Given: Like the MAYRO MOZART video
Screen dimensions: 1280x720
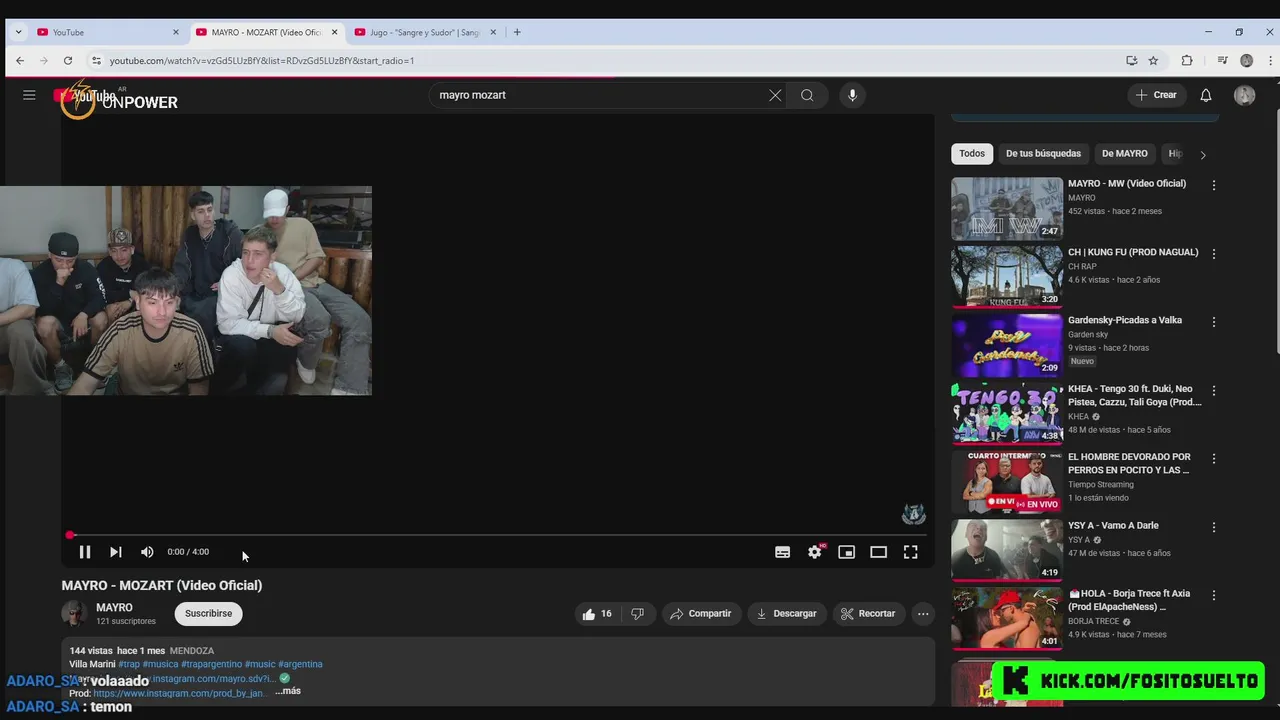Looking at the screenshot, I should point(597,614).
